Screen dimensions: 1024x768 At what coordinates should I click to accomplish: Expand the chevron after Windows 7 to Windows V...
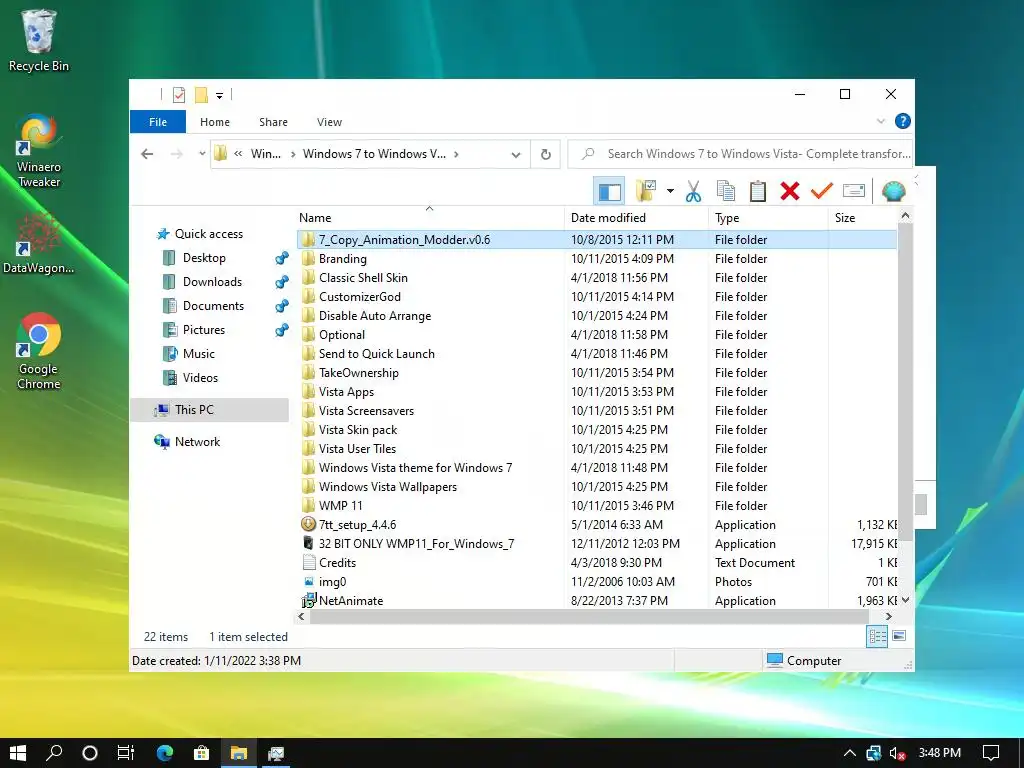click(456, 154)
